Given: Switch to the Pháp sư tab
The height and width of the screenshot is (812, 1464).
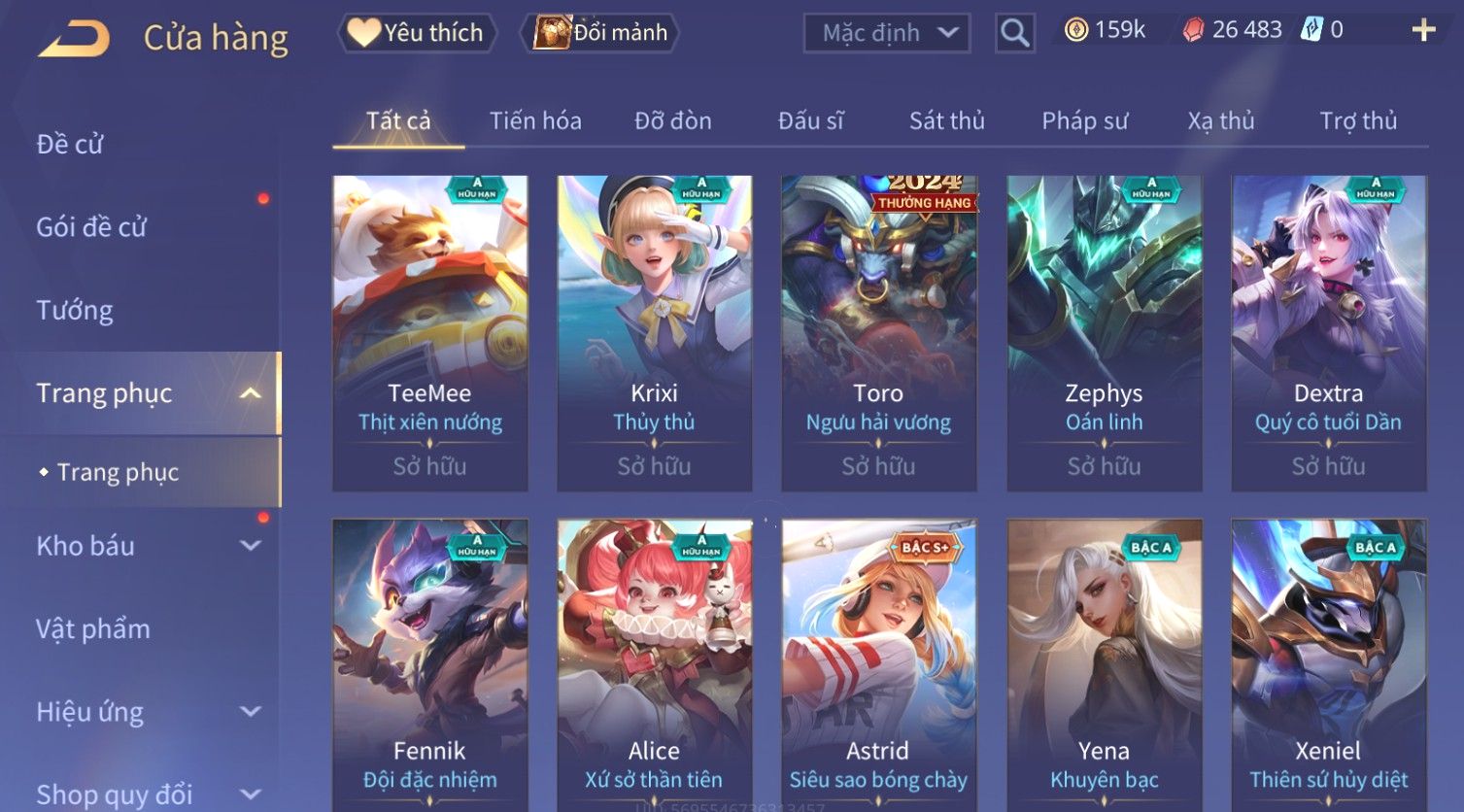Looking at the screenshot, I should point(1085,120).
